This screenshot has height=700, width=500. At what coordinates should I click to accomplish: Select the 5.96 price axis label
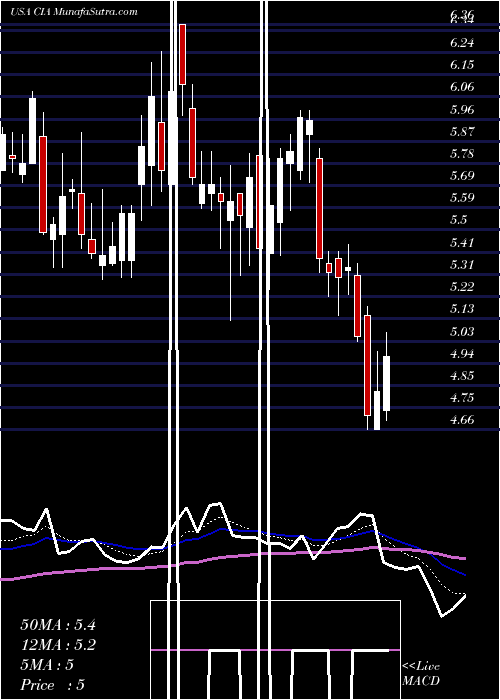point(462,109)
